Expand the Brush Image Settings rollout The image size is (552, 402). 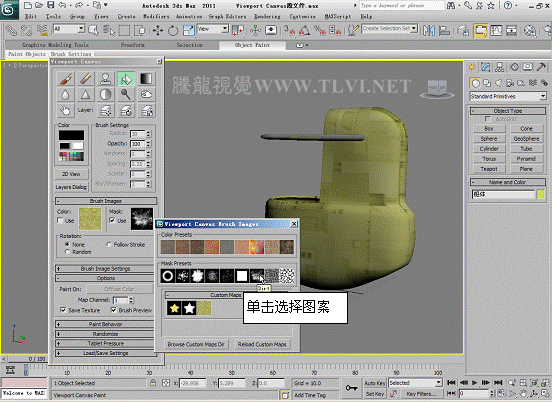click(106, 269)
